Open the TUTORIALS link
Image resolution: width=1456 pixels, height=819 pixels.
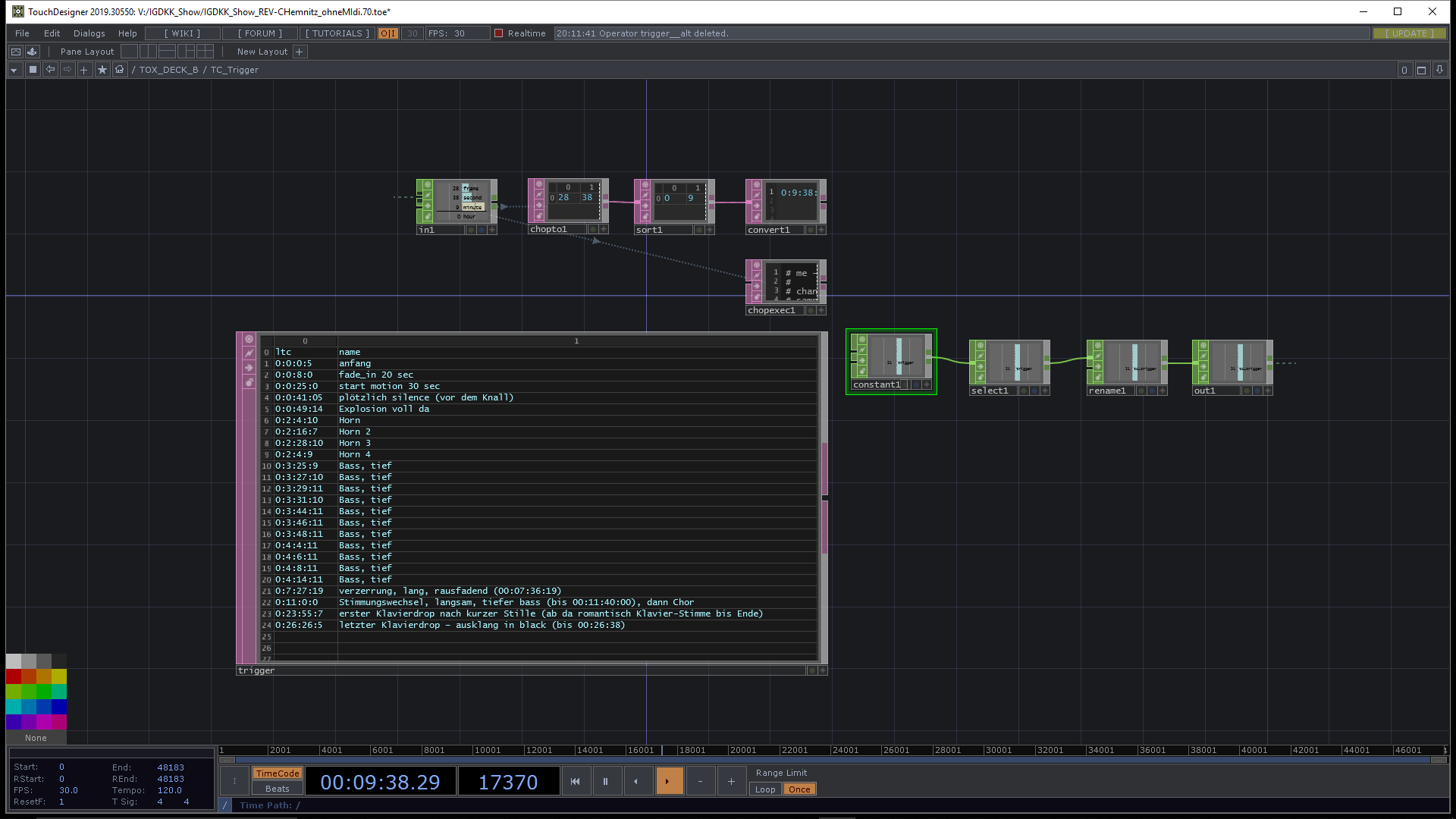click(337, 33)
